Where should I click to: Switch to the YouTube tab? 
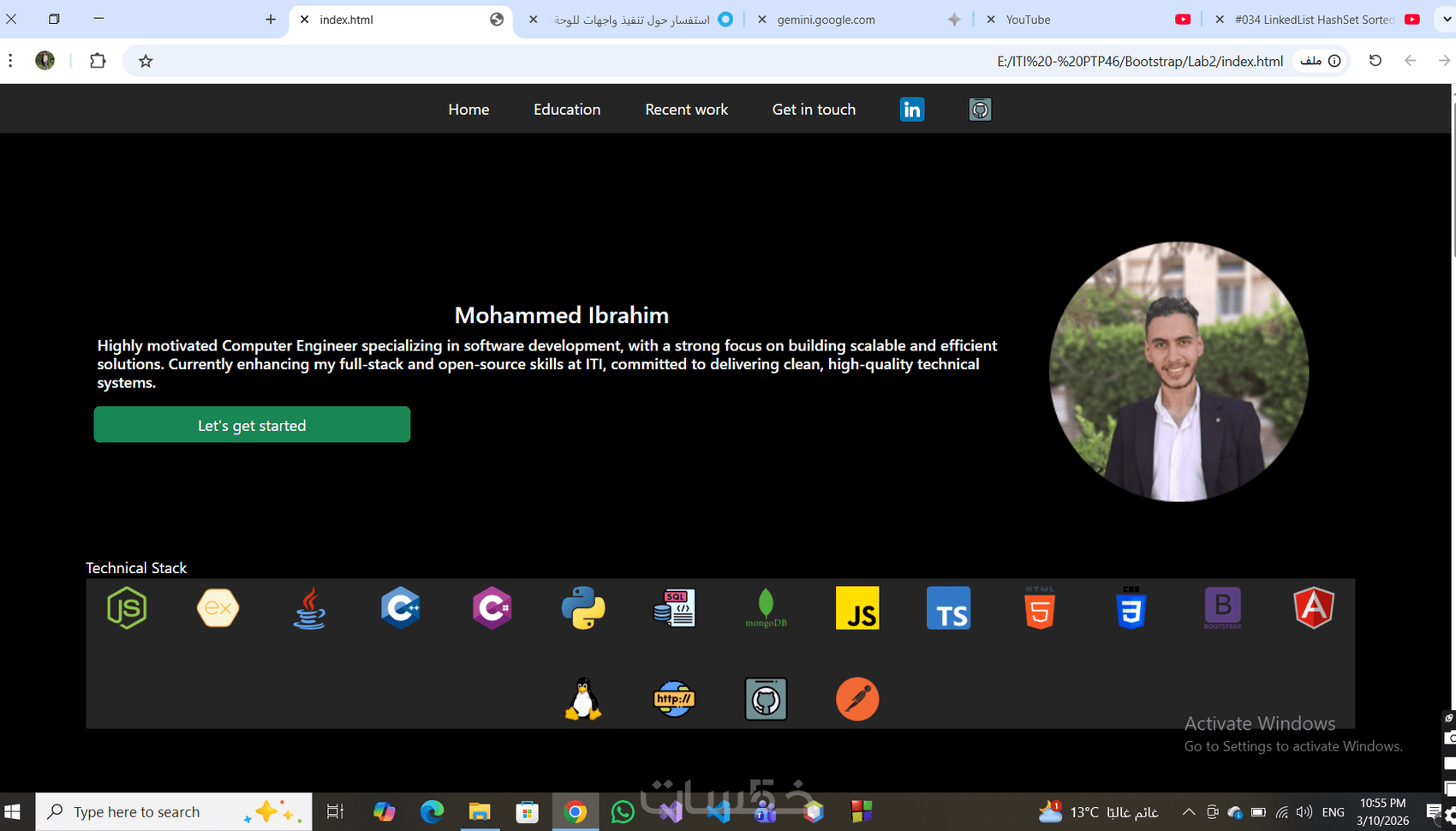1087,19
